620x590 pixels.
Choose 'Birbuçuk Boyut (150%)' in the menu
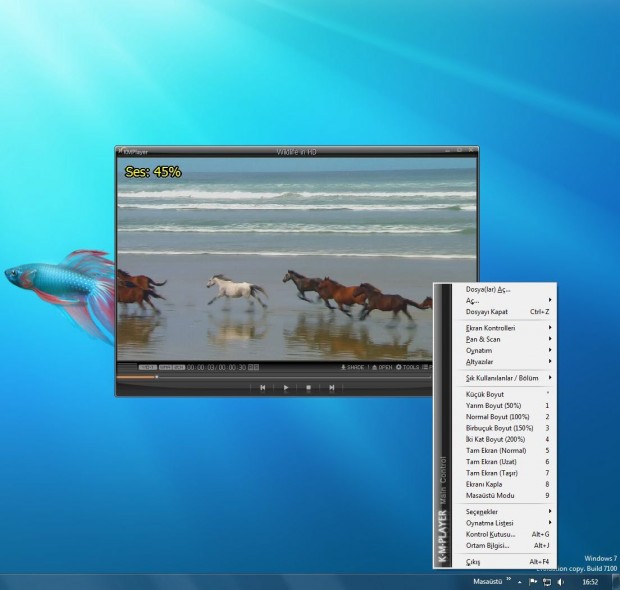[503, 428]
